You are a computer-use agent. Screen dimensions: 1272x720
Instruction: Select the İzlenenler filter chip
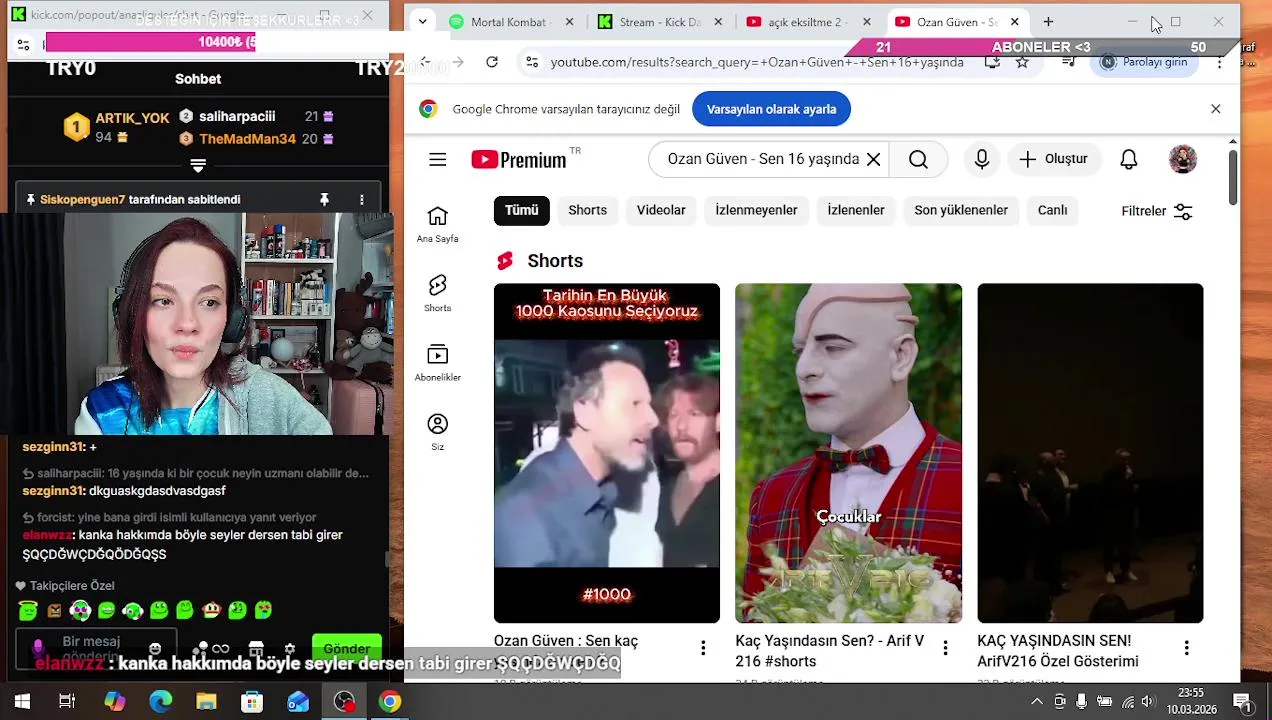pyautogui.click(x=856, y=210)
